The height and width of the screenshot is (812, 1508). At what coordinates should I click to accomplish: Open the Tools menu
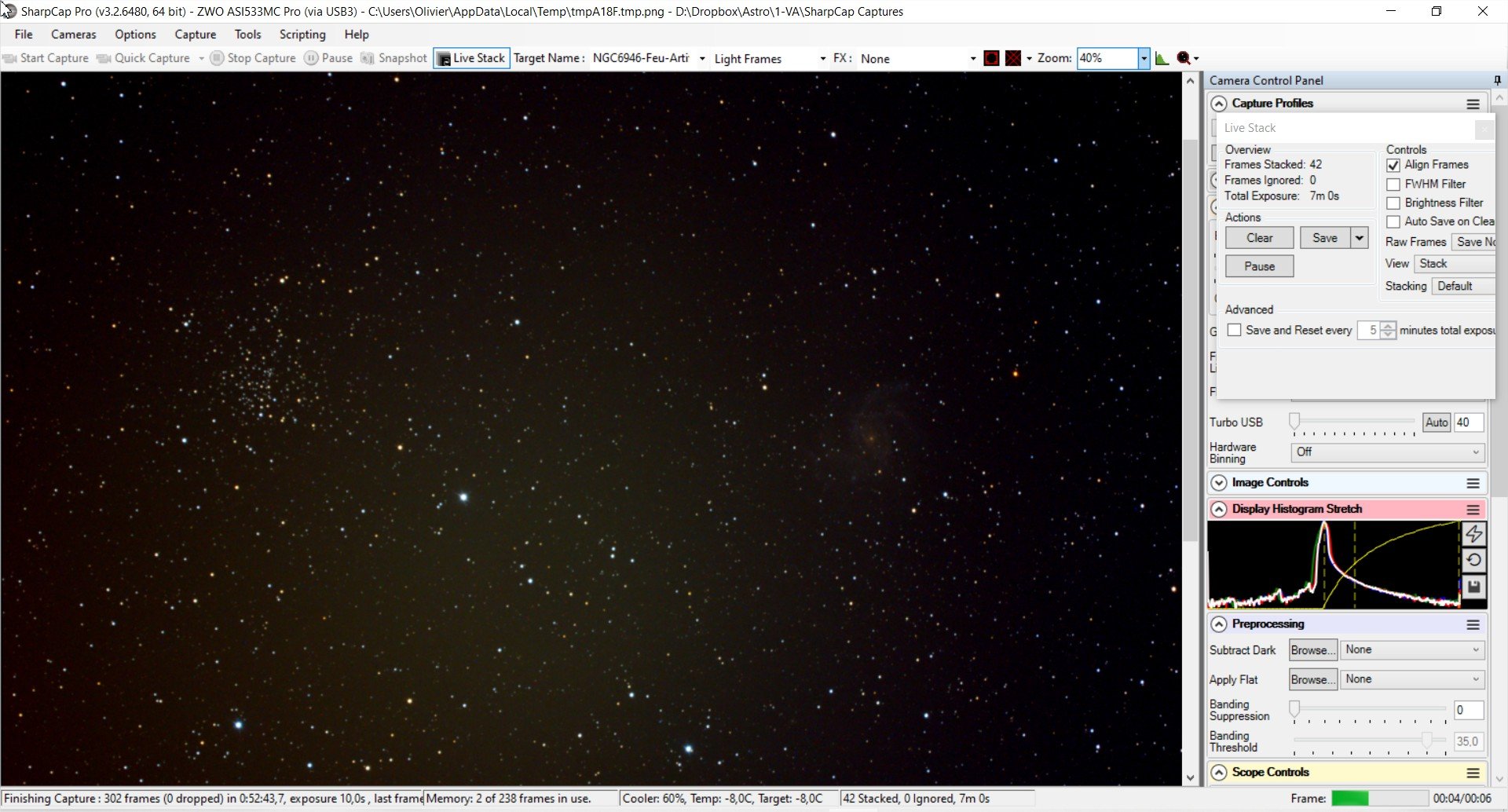[247, 35]
